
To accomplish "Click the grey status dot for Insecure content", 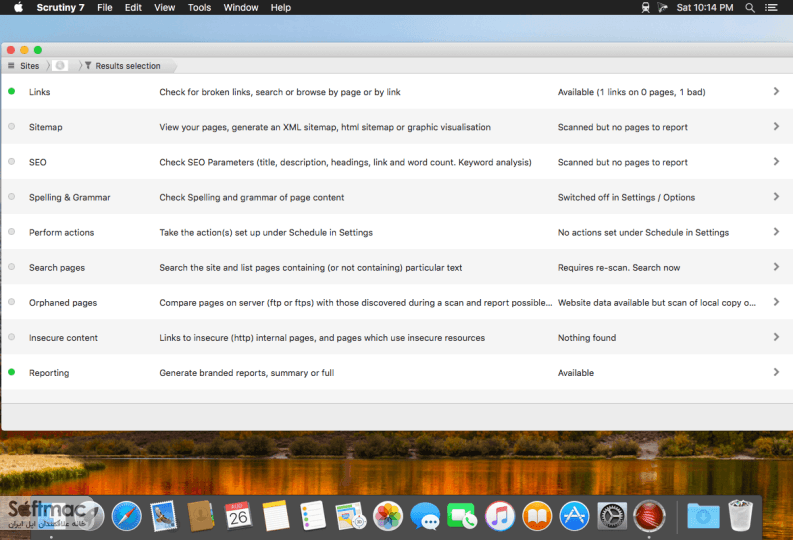I will coord(12,337).
